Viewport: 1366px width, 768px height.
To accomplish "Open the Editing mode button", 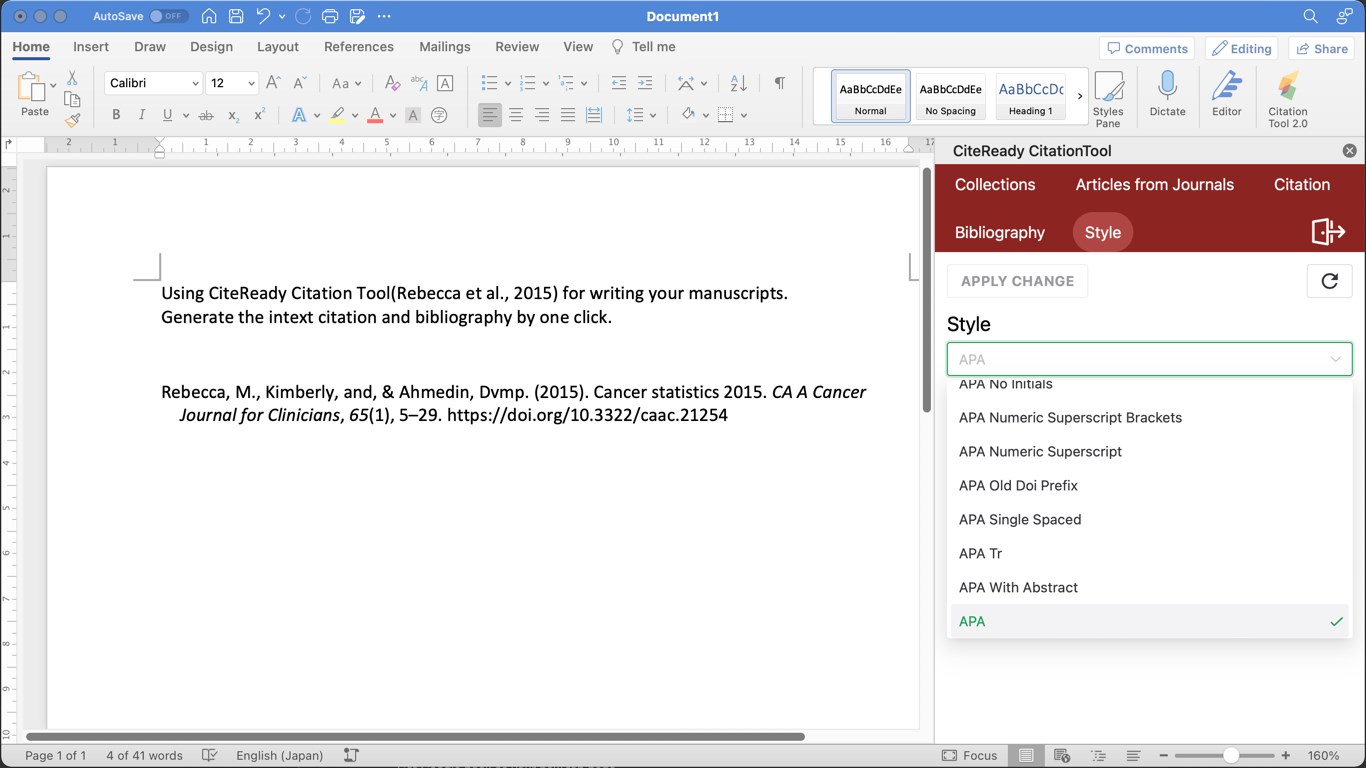I will pos(1241,48).
